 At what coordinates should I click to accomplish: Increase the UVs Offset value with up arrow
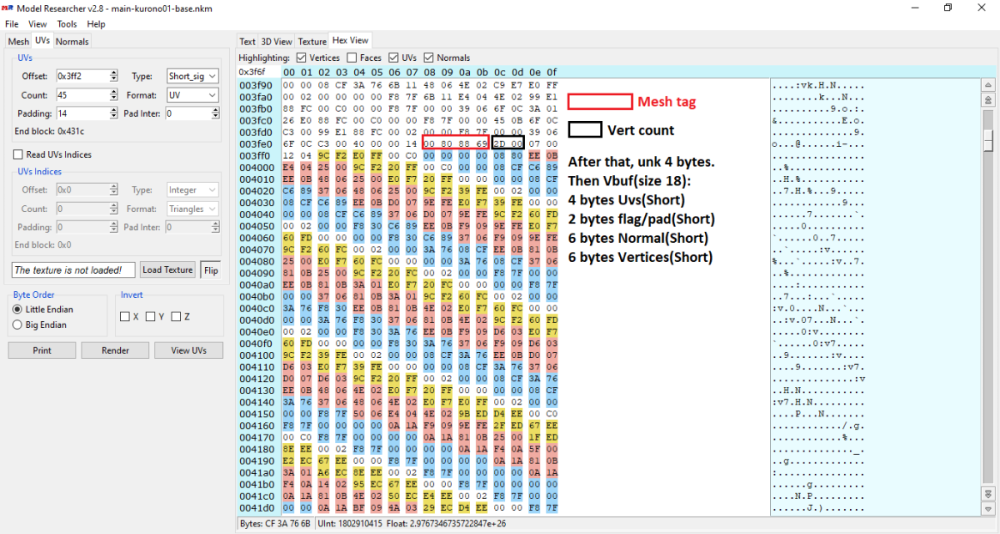[113, 72]
